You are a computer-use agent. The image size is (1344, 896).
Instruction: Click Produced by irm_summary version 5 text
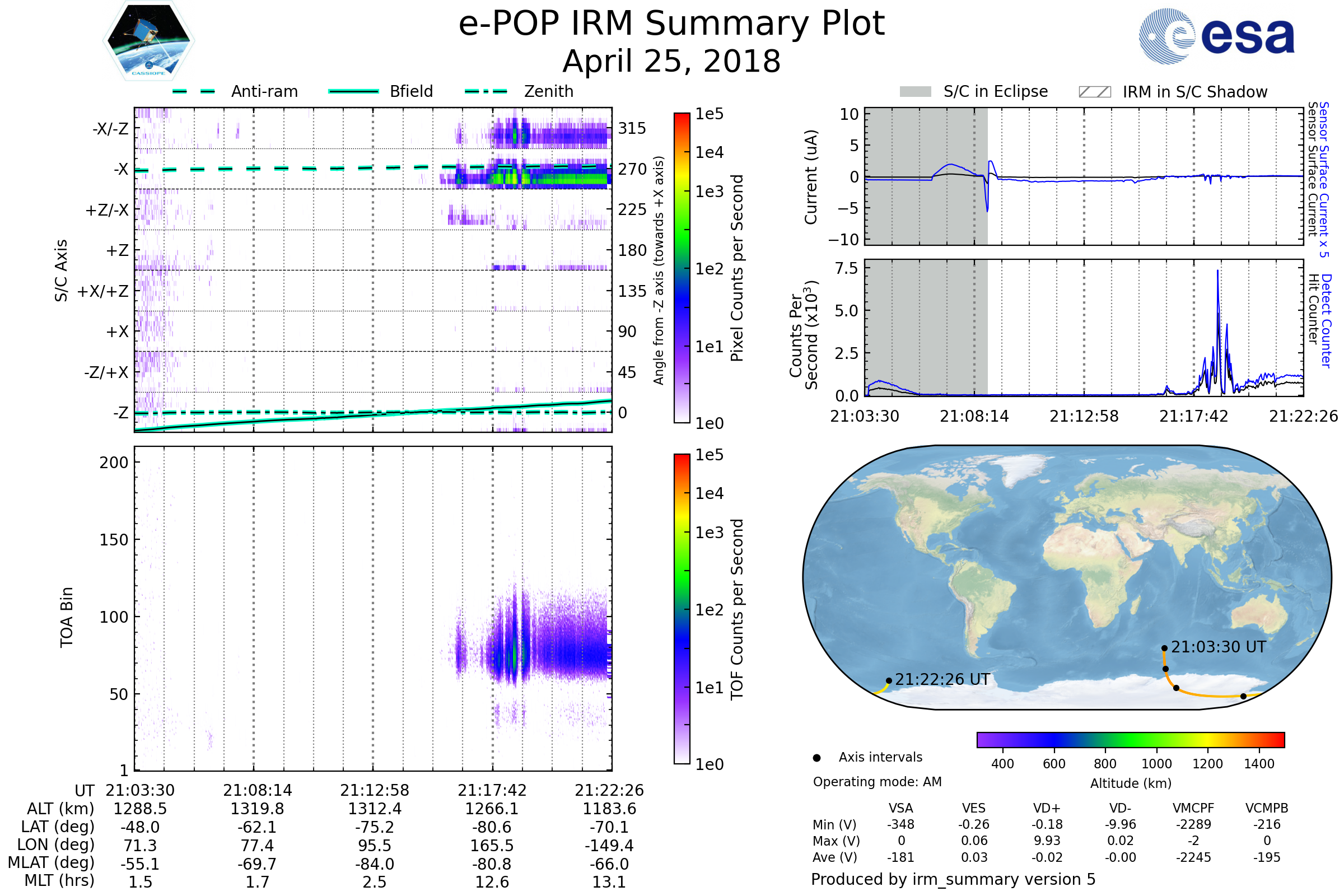pos(953,879)
